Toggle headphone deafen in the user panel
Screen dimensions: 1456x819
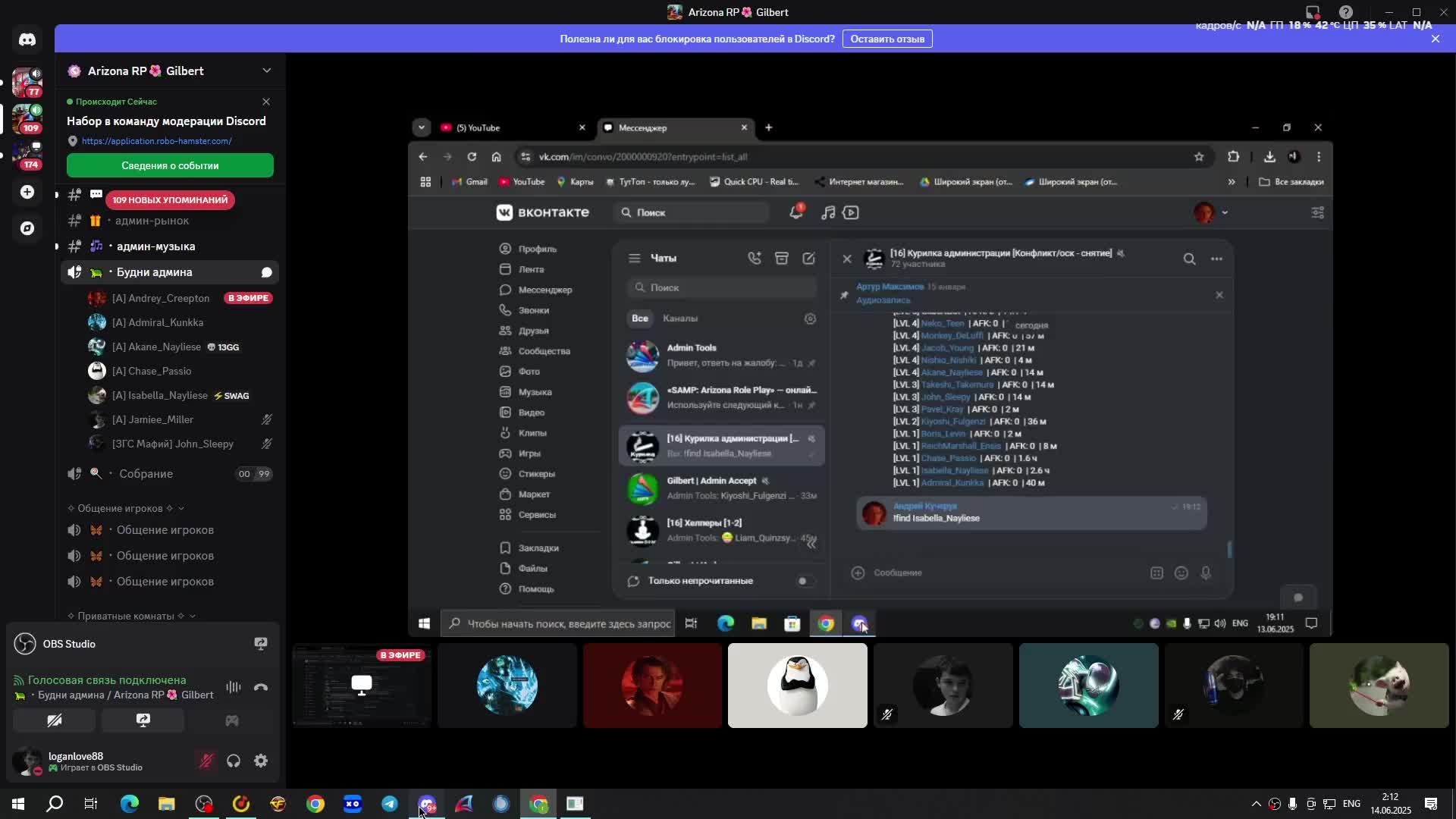pyautogui.click(x=234, y=761)
